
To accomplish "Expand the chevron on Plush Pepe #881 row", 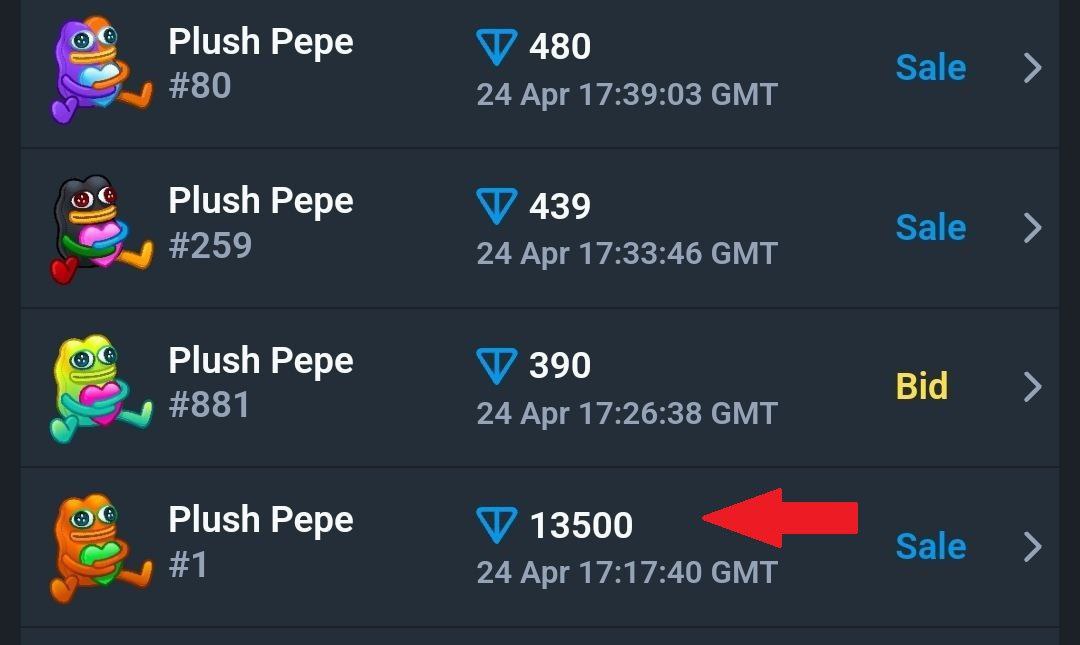I will pos(1032,387).
